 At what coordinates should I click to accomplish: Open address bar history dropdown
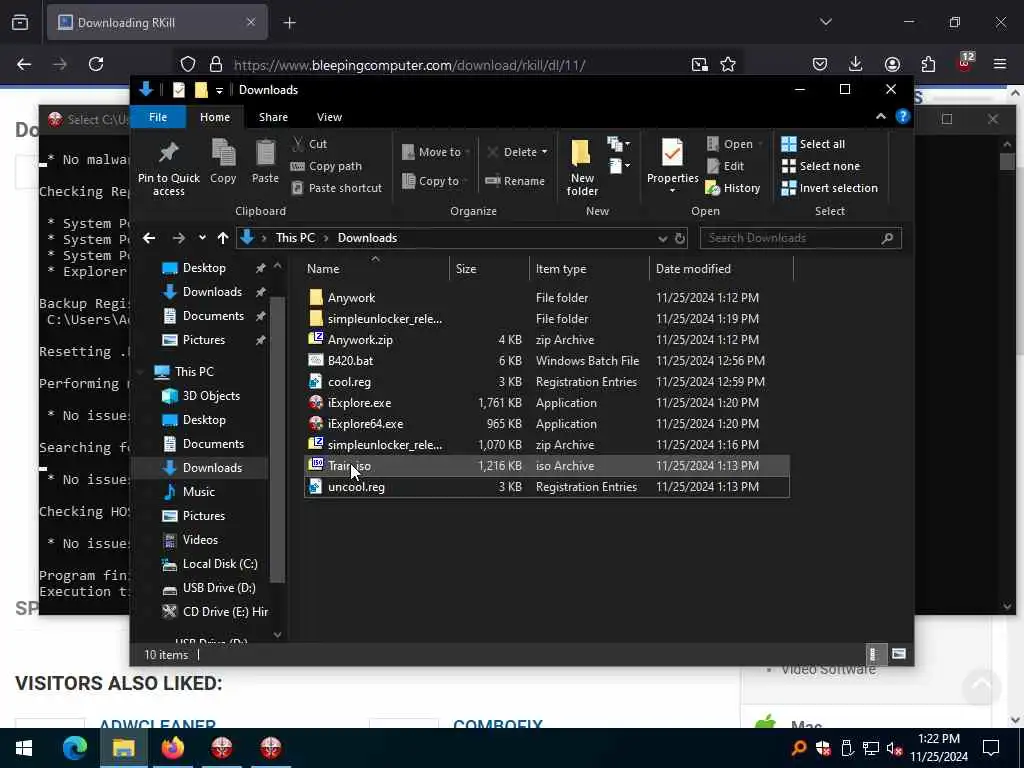(662, 238)
